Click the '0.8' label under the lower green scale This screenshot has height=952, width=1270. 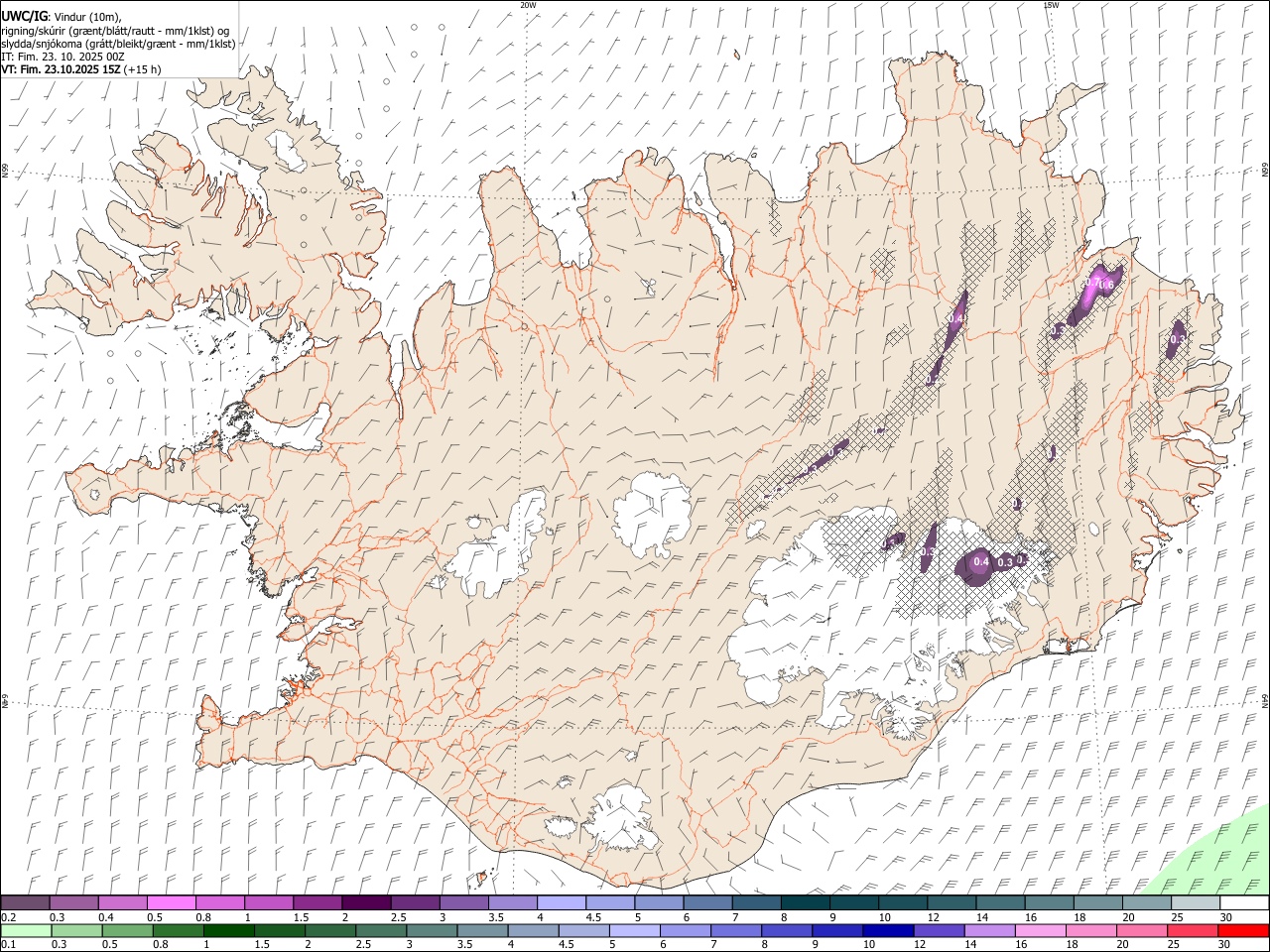point(161,945)
